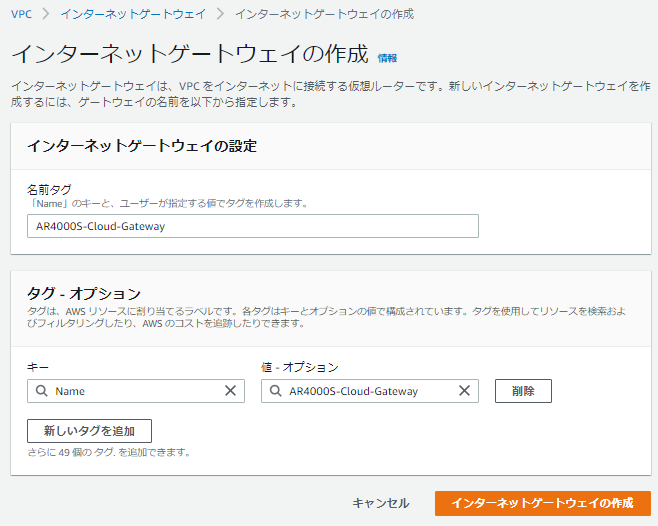Click the 新しいタグを追加 button

(89, 431)
